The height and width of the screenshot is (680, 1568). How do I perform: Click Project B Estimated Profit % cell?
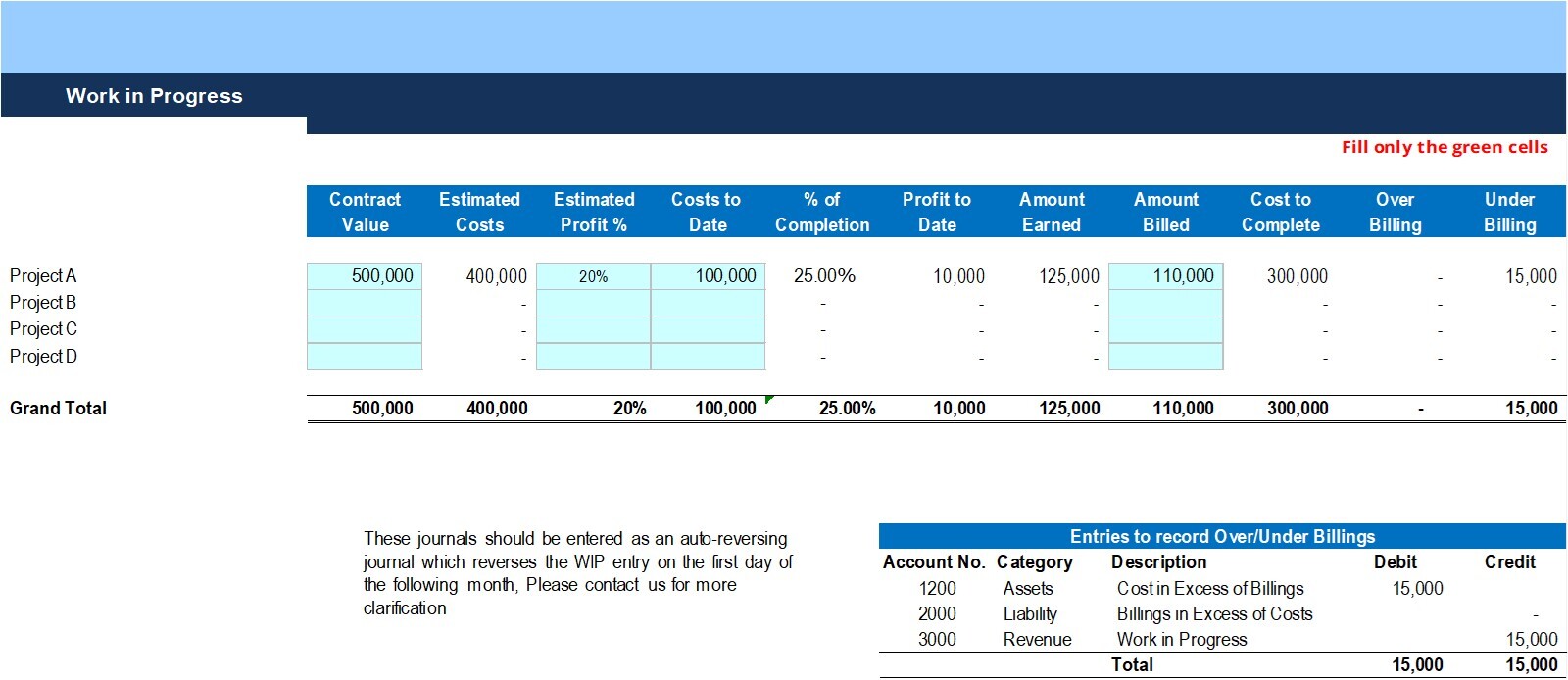tap(594, 303)
